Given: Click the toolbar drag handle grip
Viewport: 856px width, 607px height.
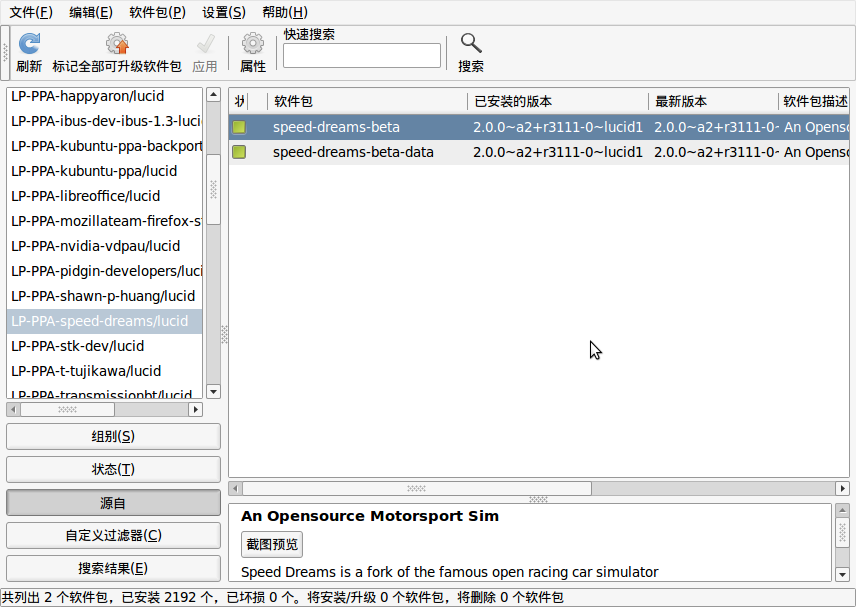Looking at the screenshot, I should click(x=5, y=52).
